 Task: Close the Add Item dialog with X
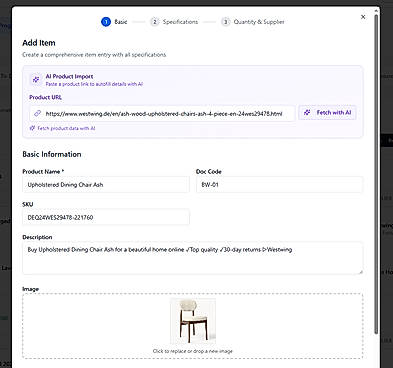363,17
